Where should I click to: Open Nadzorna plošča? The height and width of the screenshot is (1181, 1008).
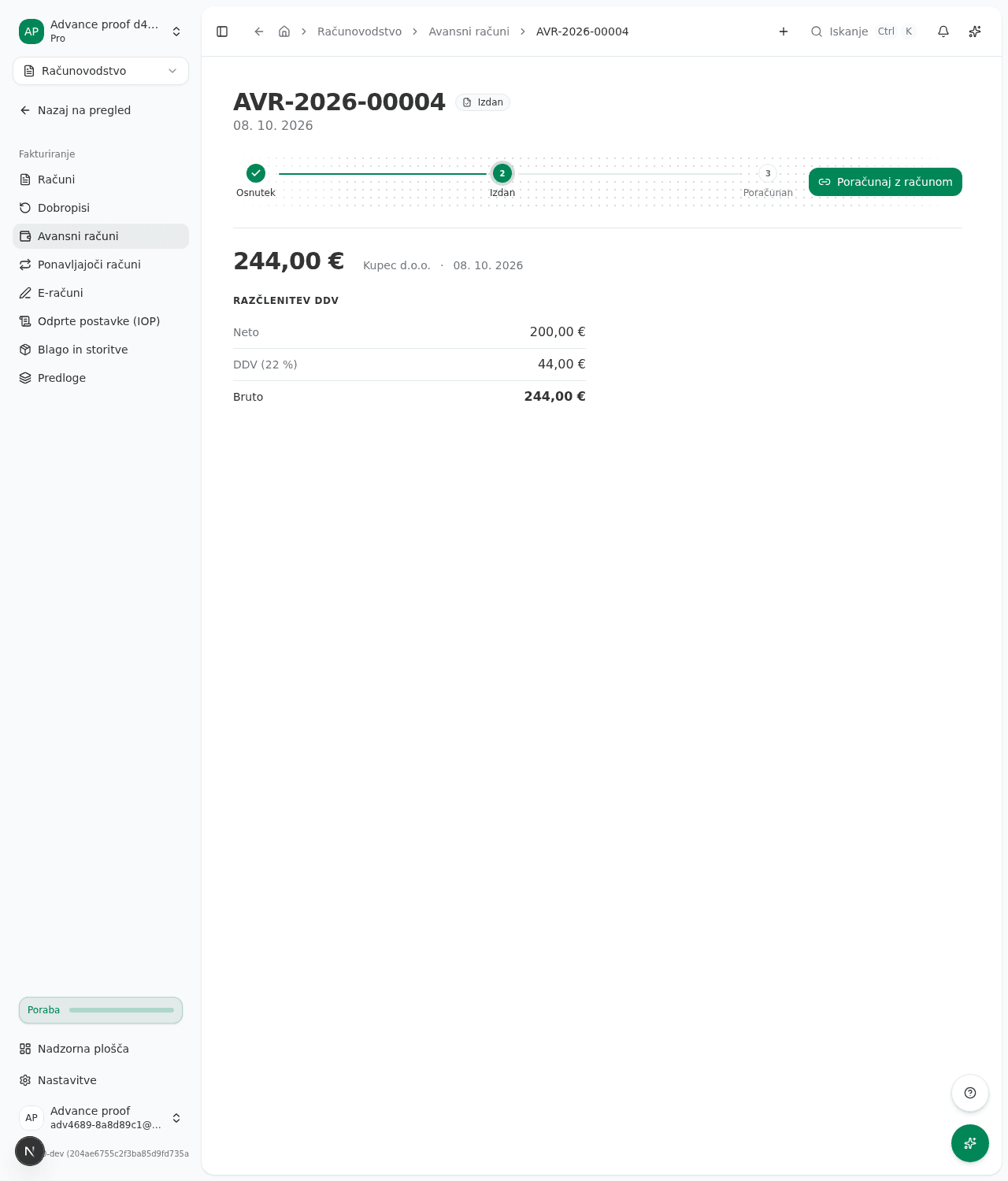[101, 1049]
